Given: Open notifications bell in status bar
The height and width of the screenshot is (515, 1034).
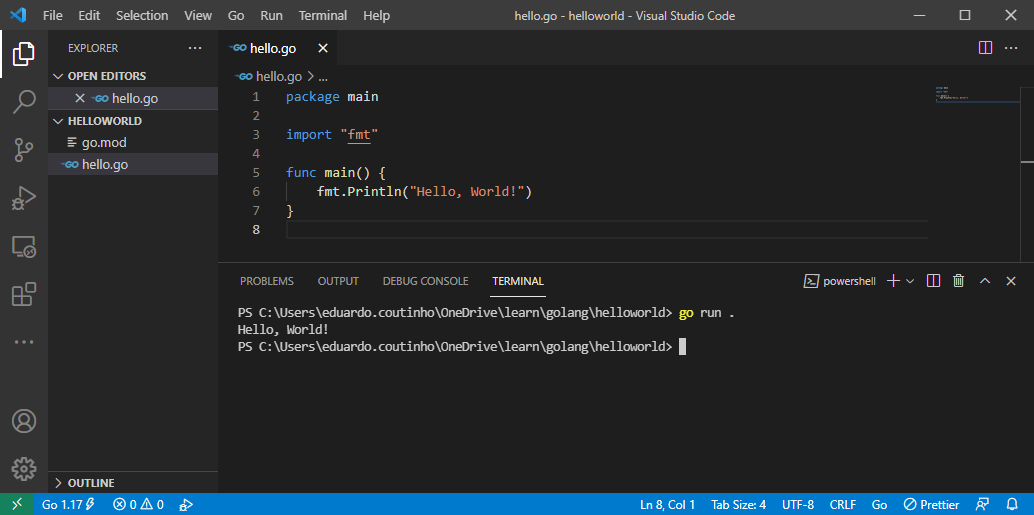Looking at the screenshot, I should (1012, 504).
